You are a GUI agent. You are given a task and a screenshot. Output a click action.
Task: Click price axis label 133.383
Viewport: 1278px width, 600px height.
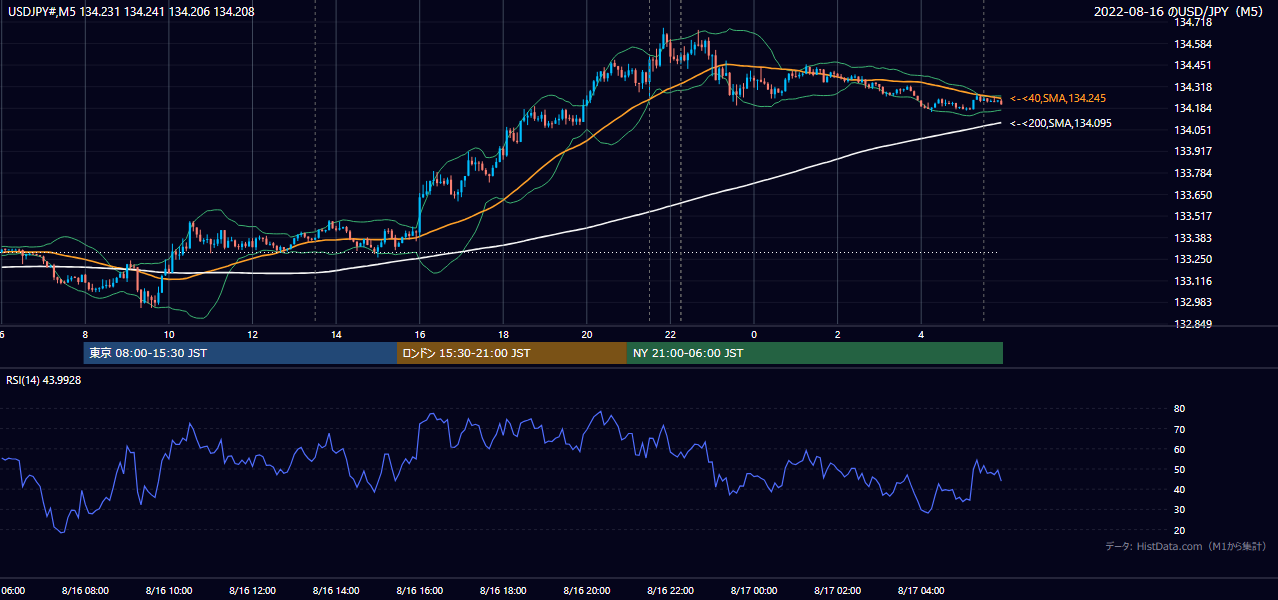tap(1194, 238)
